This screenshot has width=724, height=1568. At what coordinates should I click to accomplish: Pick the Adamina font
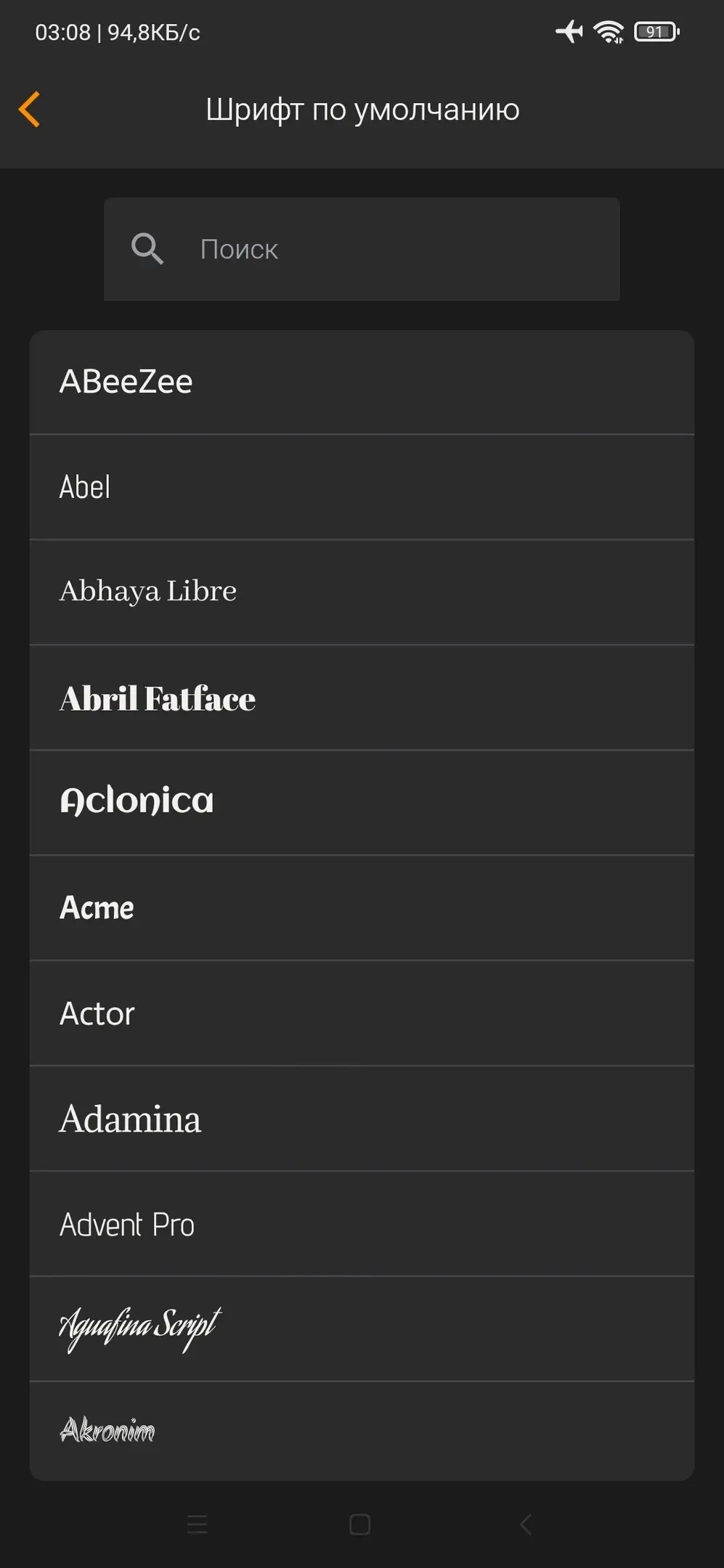click(x=362, y=1118)
